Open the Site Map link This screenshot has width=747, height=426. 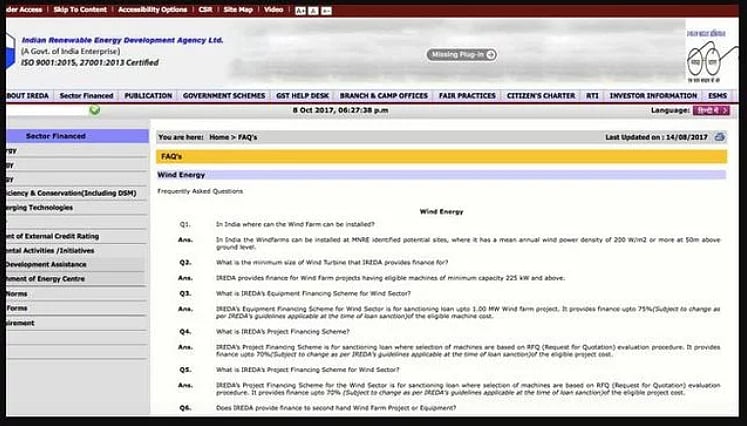click(238, 10)
